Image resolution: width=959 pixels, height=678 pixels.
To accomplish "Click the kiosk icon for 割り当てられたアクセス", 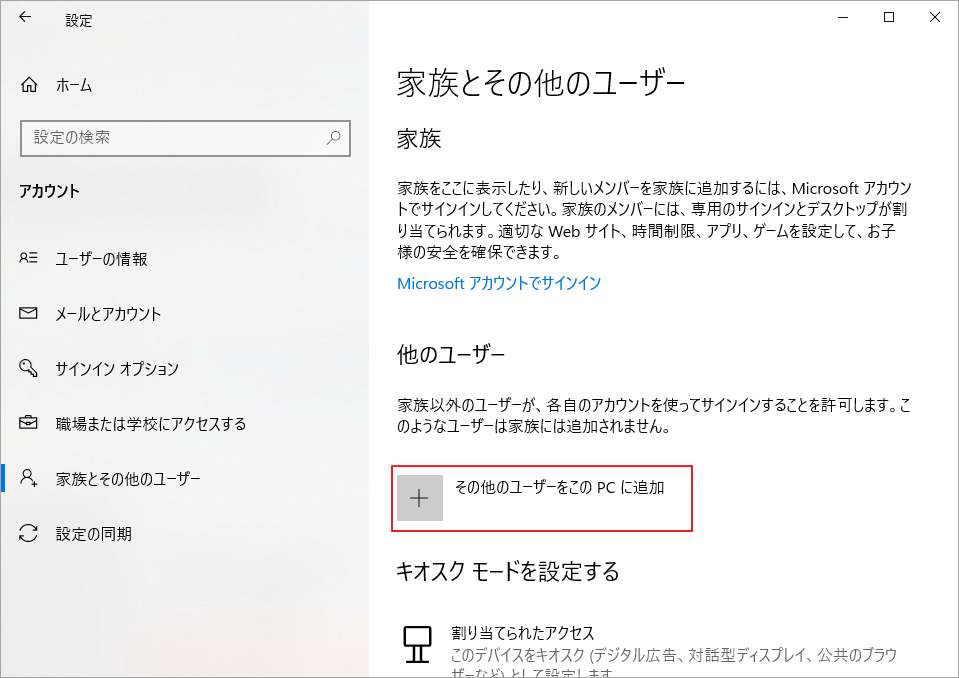I will coord(417,644).
